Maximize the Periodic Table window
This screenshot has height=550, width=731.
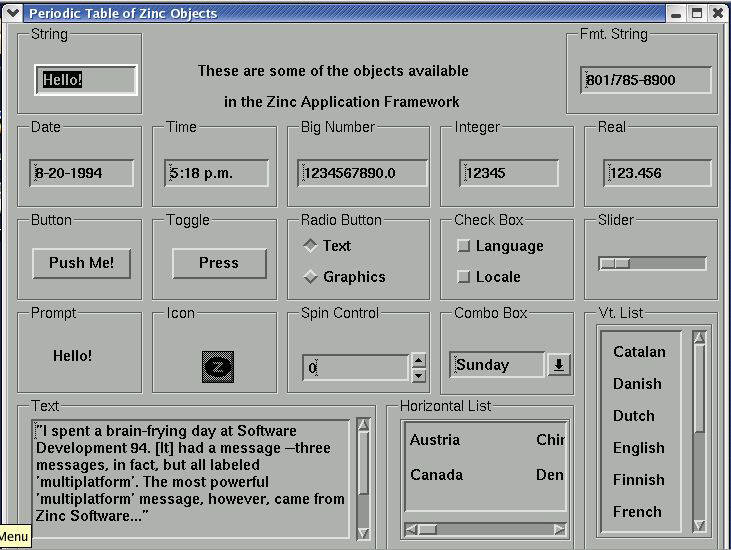click(x=697, y=13)
